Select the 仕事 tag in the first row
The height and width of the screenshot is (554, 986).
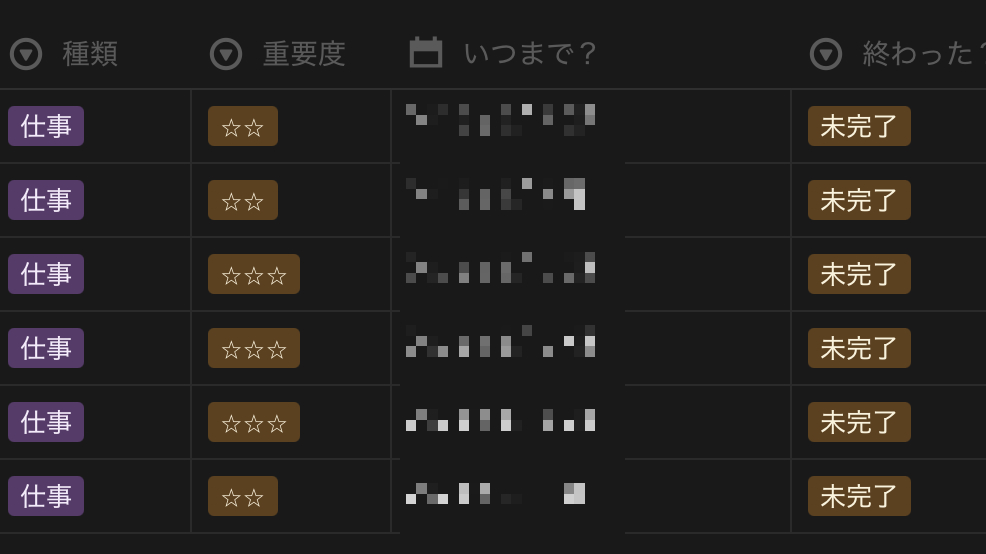click(x=46, y=126)
